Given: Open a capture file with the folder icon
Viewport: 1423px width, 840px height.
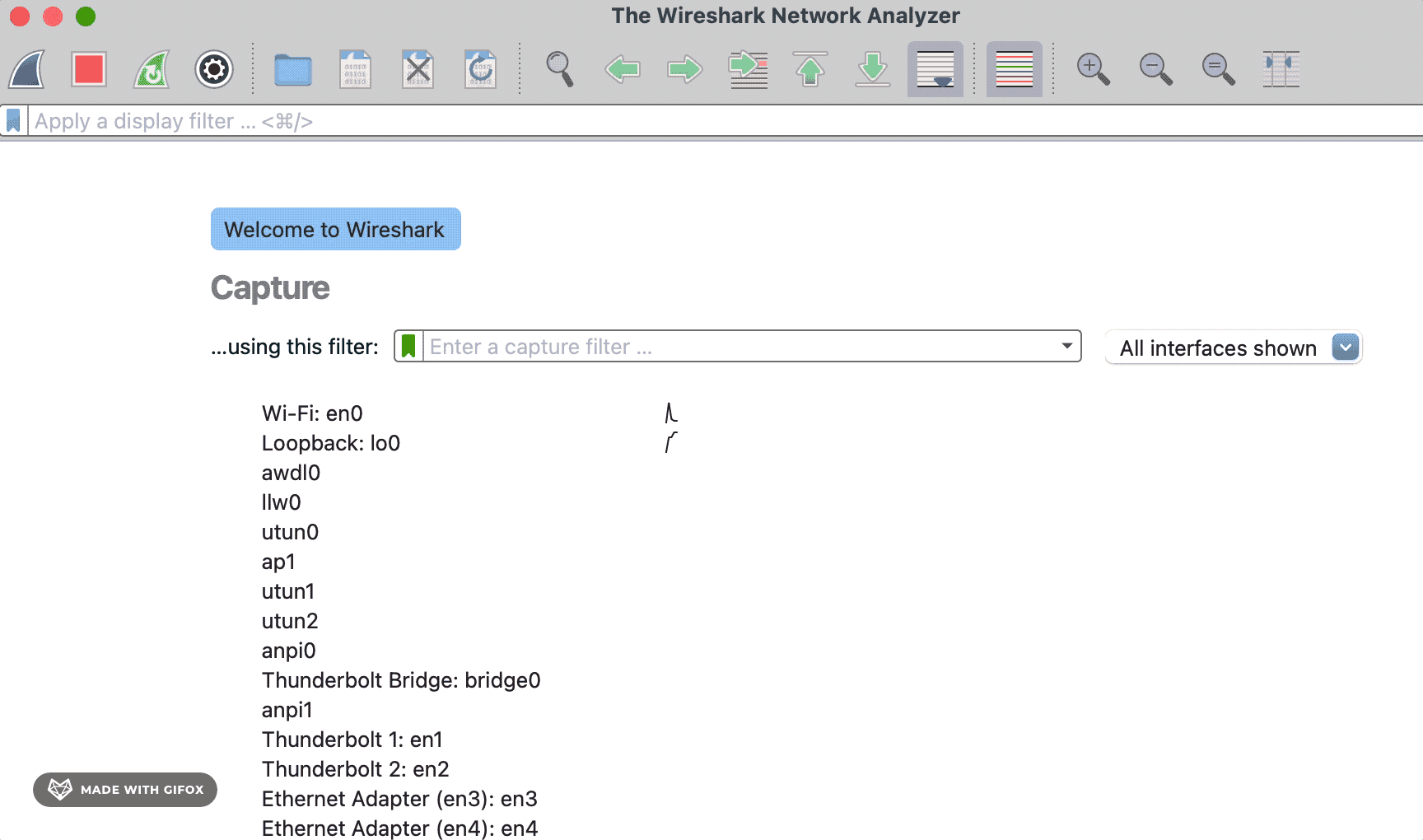Looking at the screenshot, I should pos(292,70).
